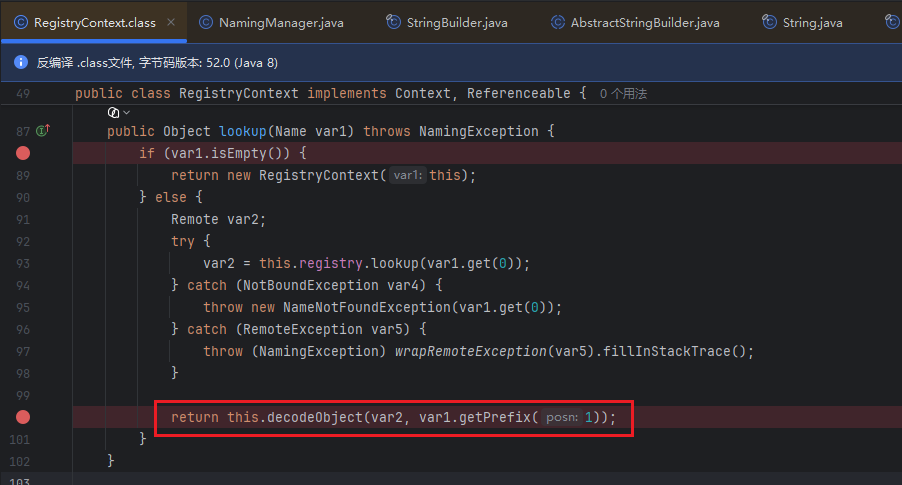Click the Referenceable interface name
Screen dimensions: 902x485
pos(518,93)
